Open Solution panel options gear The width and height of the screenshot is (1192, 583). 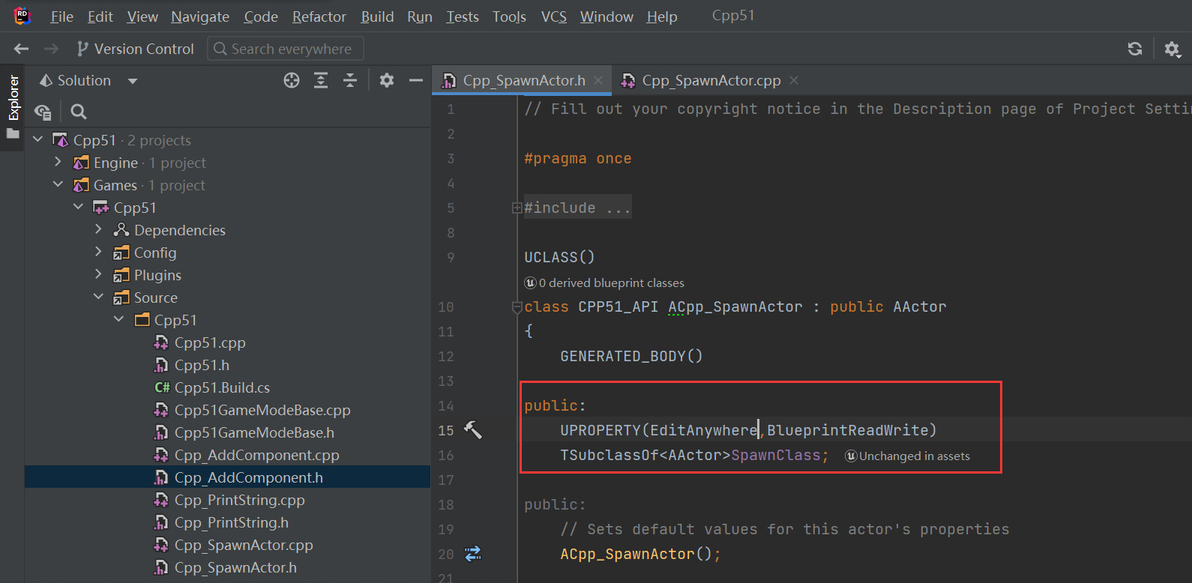[387, 81]
